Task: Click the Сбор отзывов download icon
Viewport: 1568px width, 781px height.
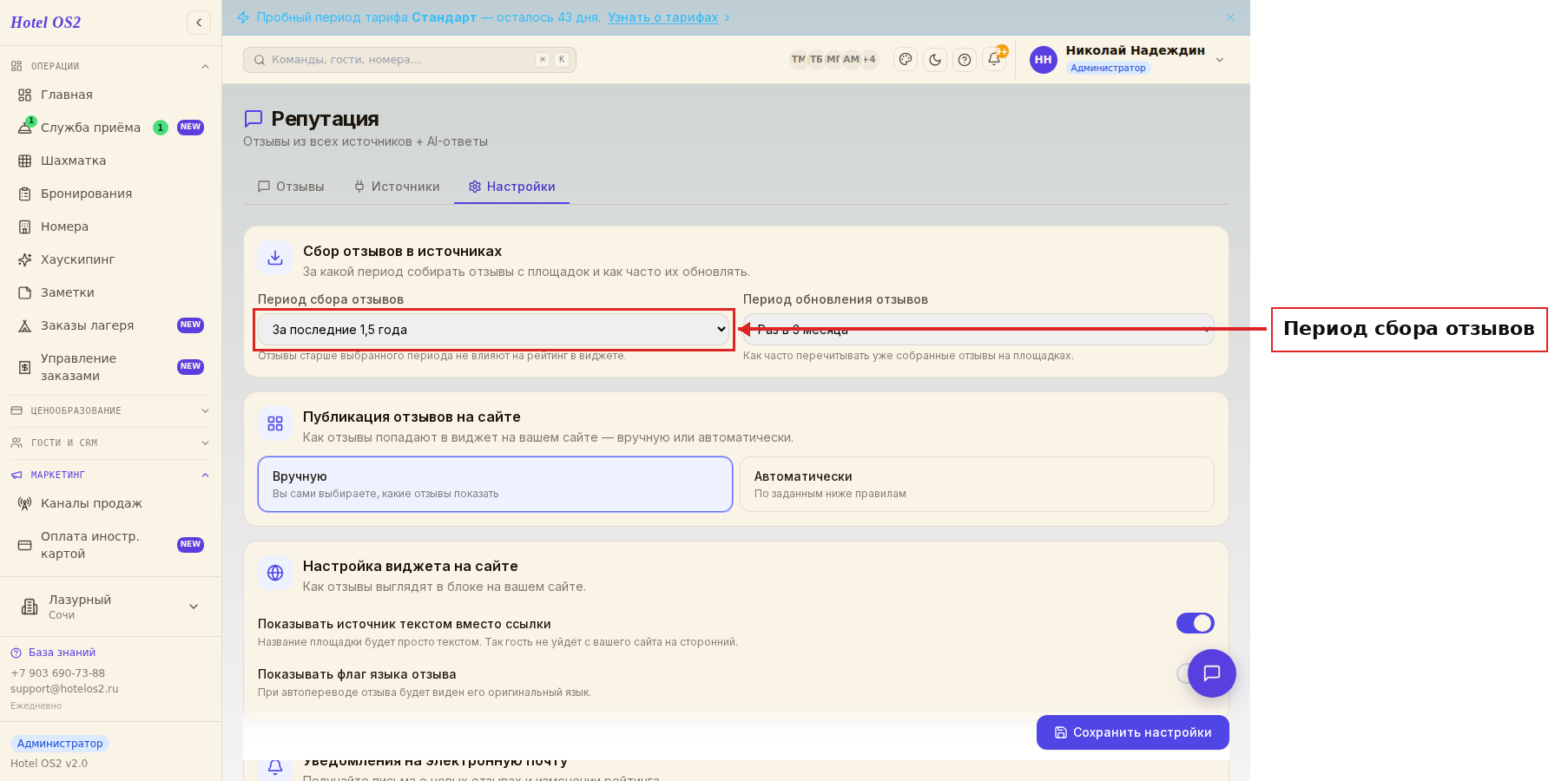Action: (x=275, y=258)
